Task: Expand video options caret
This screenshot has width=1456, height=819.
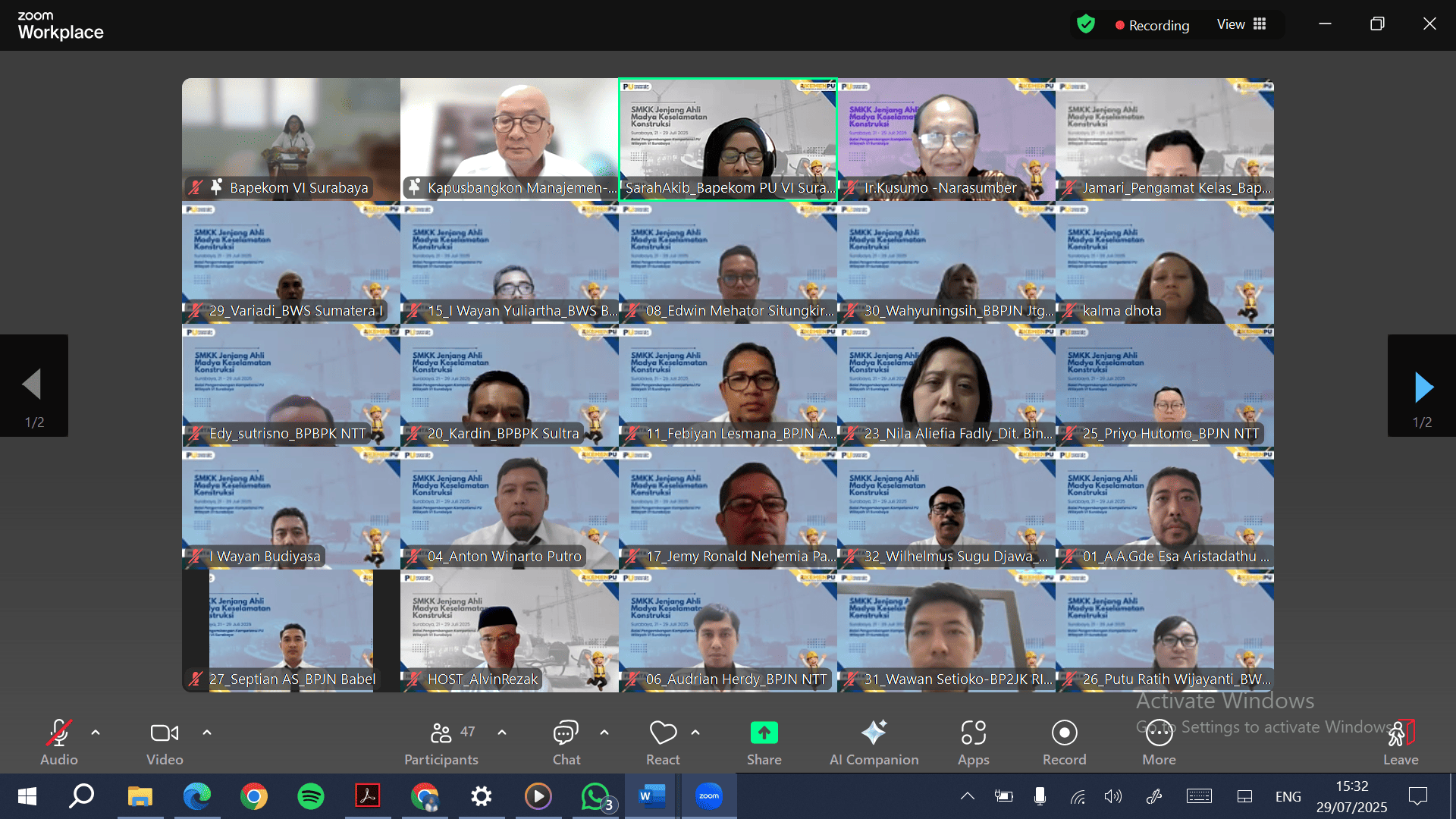Action: [207, 733]
